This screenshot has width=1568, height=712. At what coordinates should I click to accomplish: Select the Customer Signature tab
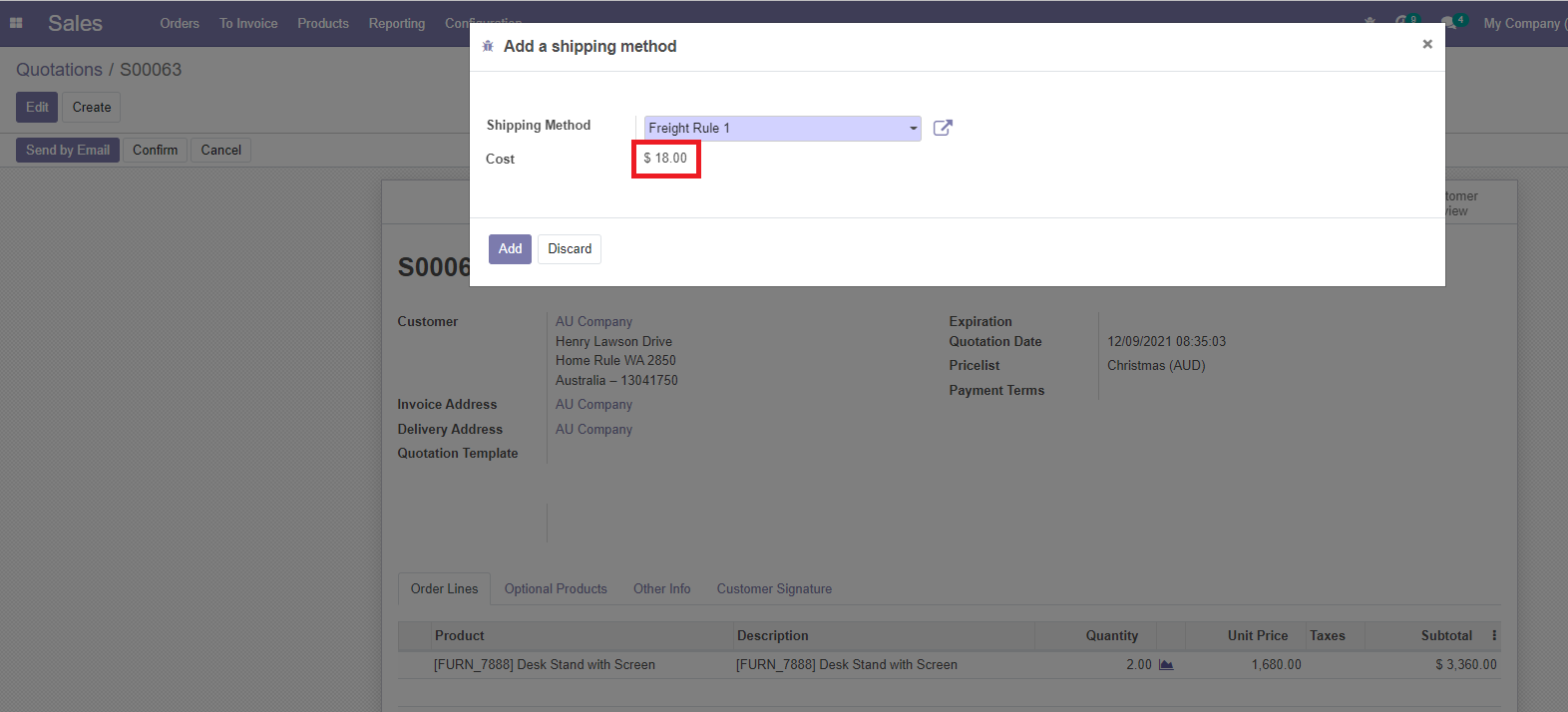click(774, 589)
